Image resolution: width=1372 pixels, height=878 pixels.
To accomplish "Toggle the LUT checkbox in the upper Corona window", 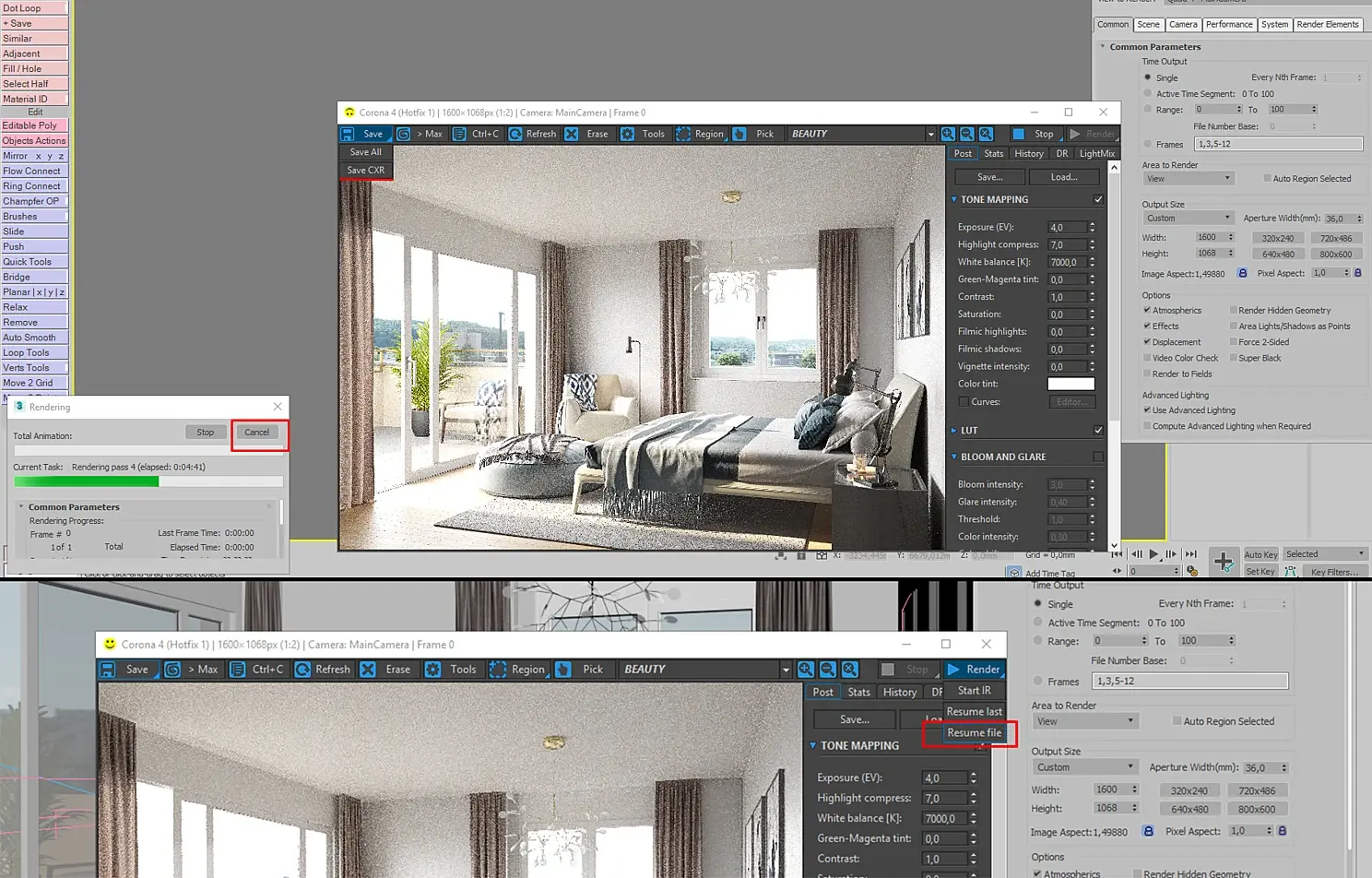I will (1098, 430).
